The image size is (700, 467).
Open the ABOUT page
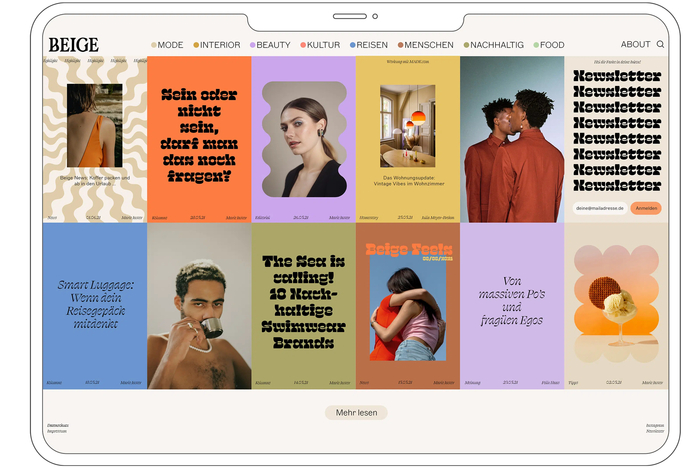point(635,45)
